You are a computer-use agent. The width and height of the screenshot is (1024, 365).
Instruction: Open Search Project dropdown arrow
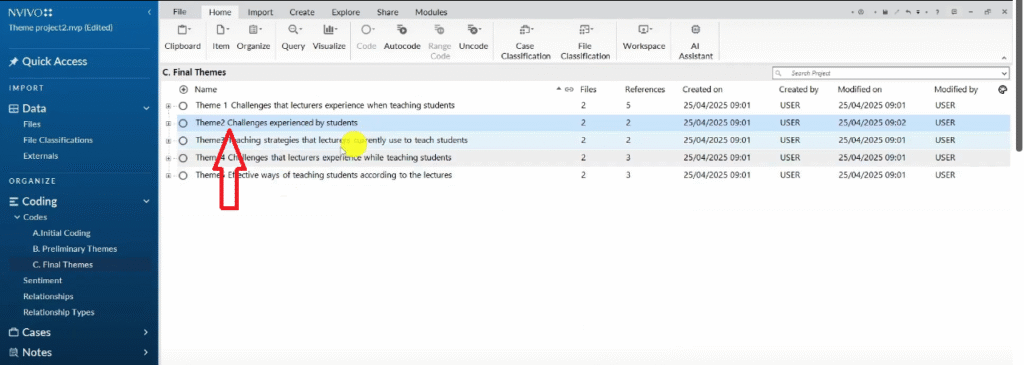tap(1004, 73)
